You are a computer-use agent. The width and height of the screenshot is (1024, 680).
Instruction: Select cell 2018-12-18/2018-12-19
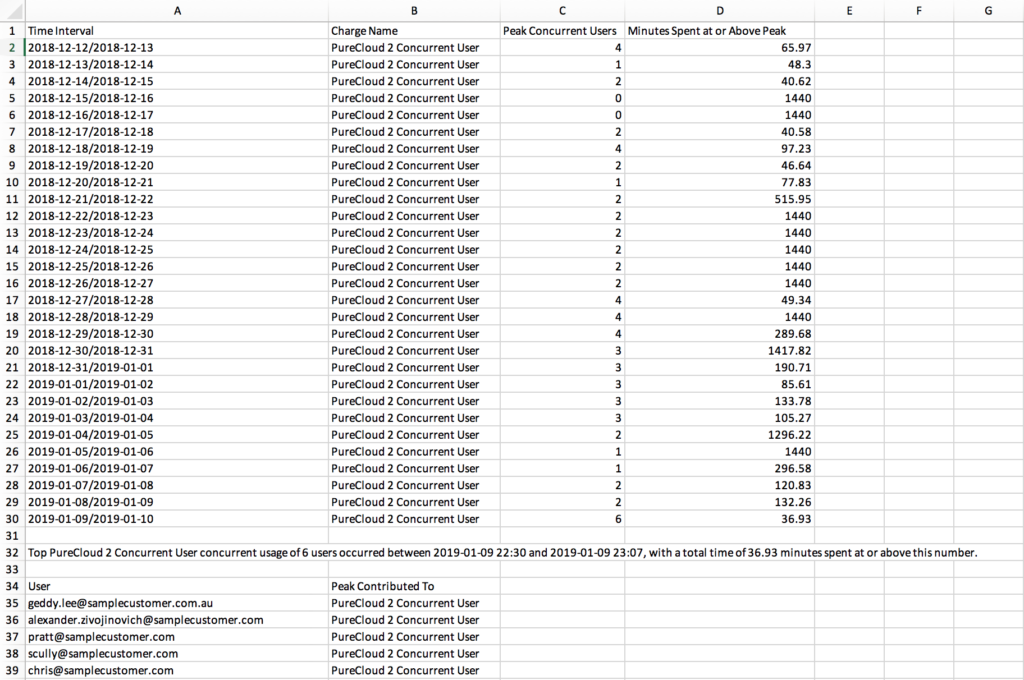(177, 149)
